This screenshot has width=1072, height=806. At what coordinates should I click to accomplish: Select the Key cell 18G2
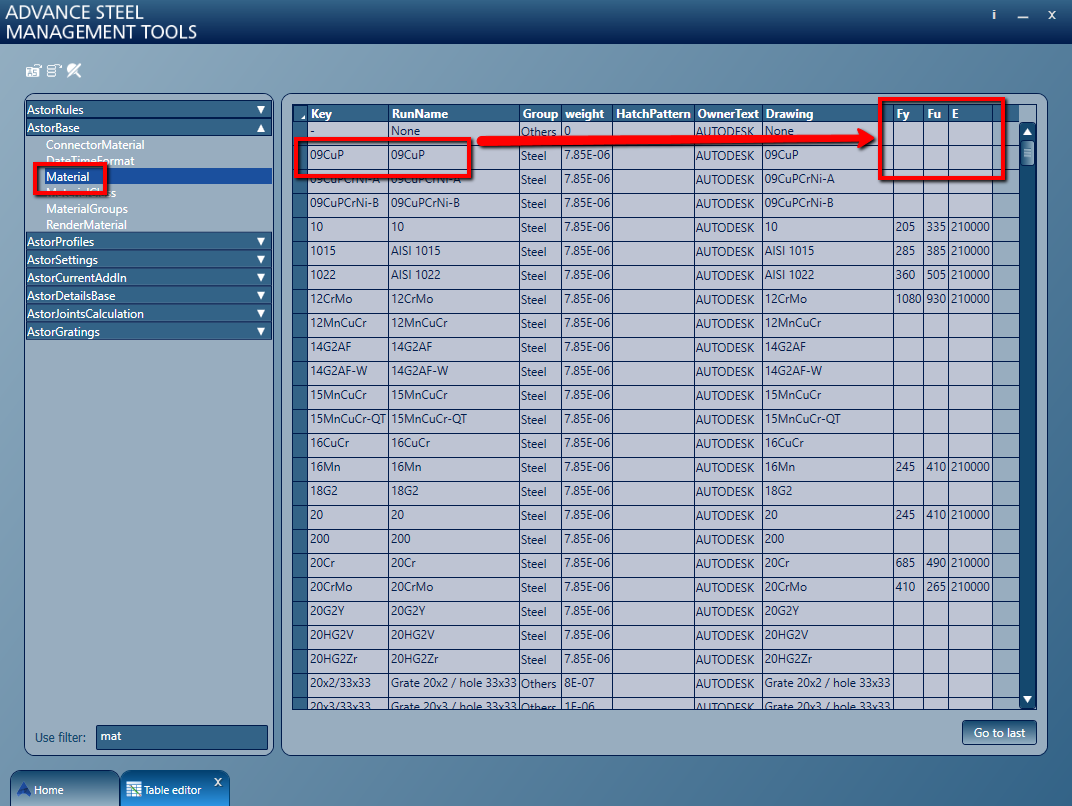tap(348, 492)
